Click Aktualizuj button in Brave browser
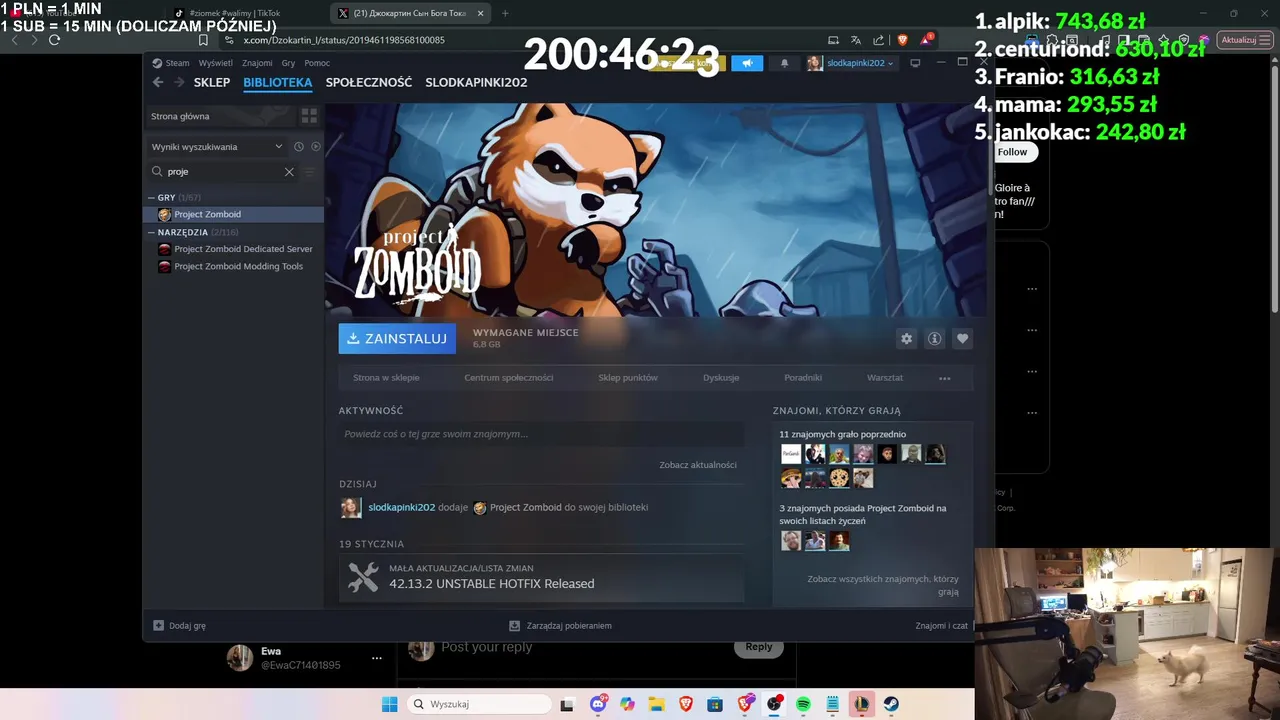1280x720 pixels. coord(1244,40)
